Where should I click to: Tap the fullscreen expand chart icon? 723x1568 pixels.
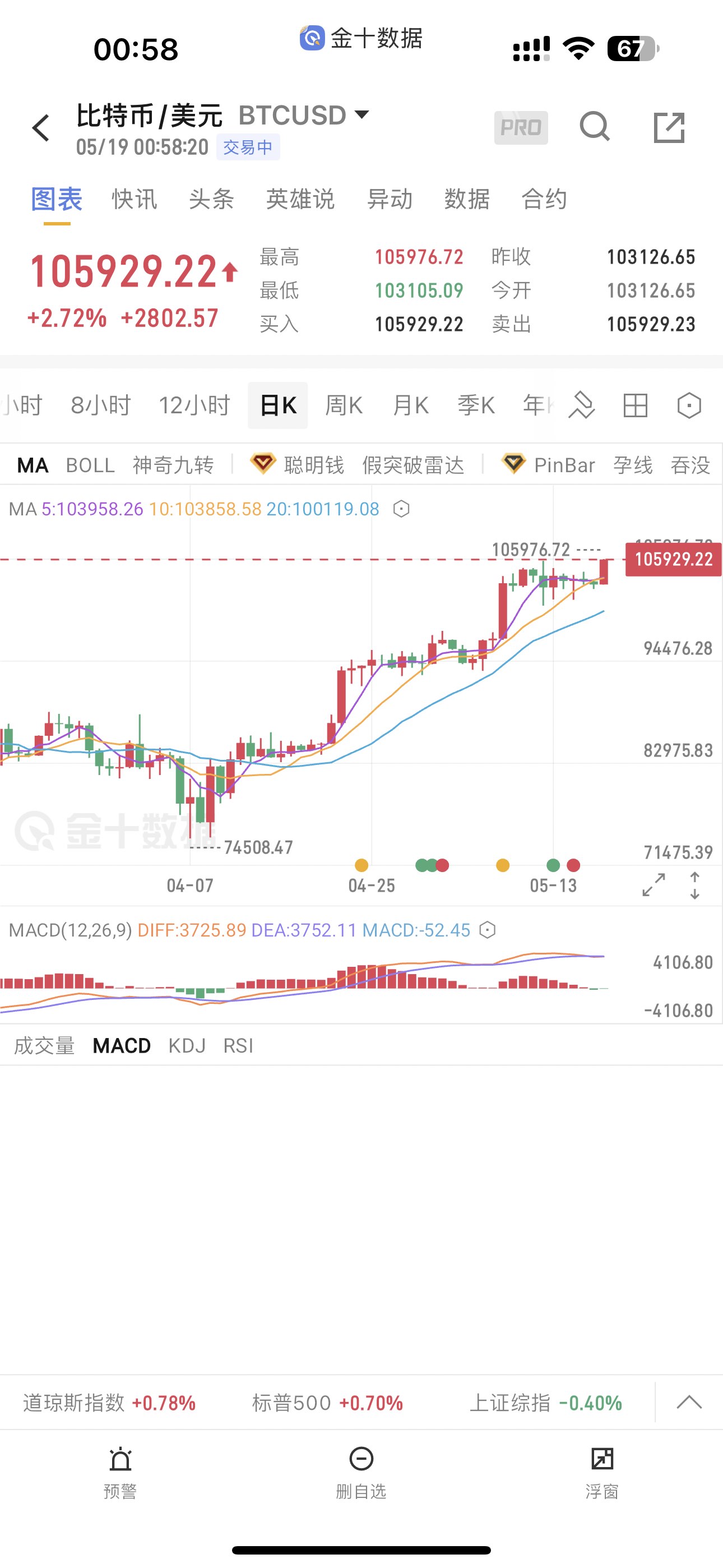tap(654, 884)
